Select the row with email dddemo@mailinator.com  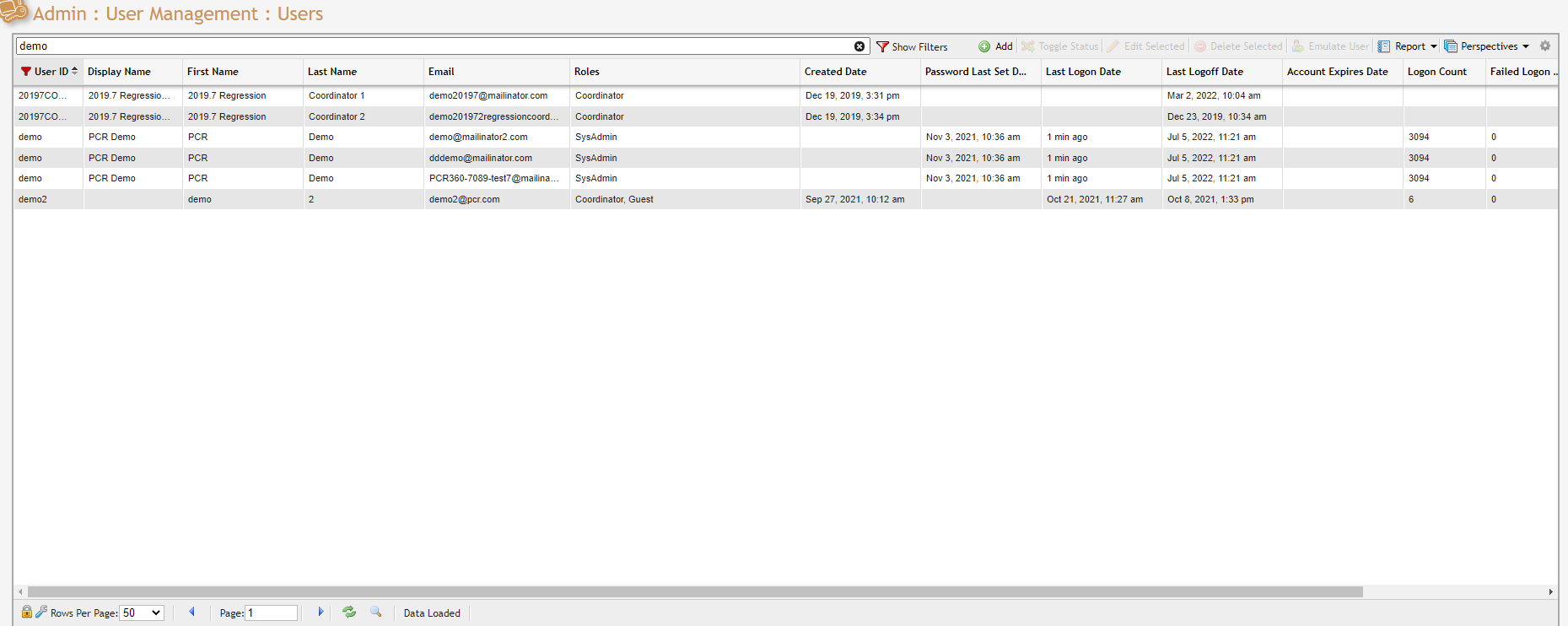click(x=480, y=158)
